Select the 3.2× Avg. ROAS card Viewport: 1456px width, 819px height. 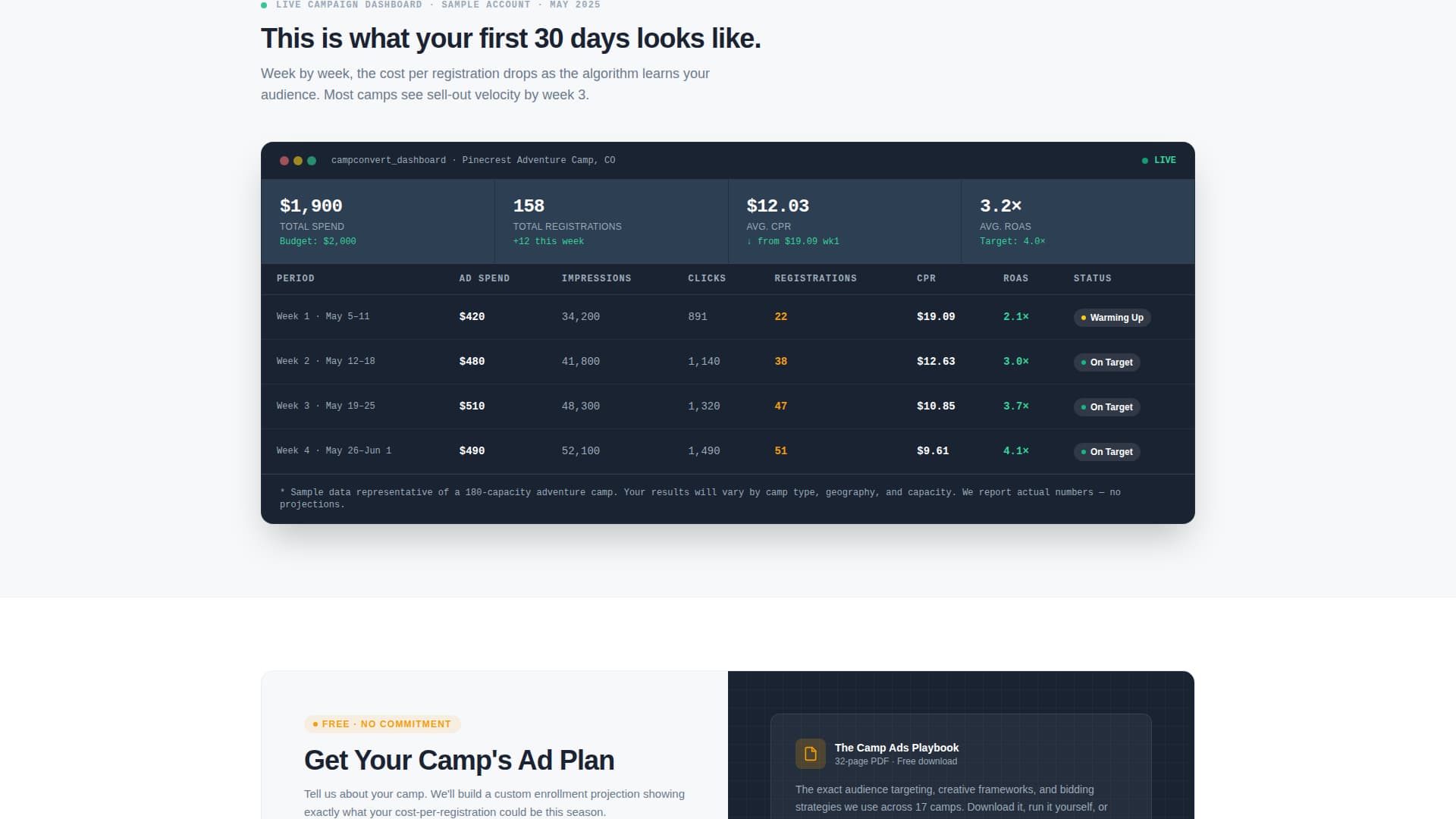(x=1078, y=221)
